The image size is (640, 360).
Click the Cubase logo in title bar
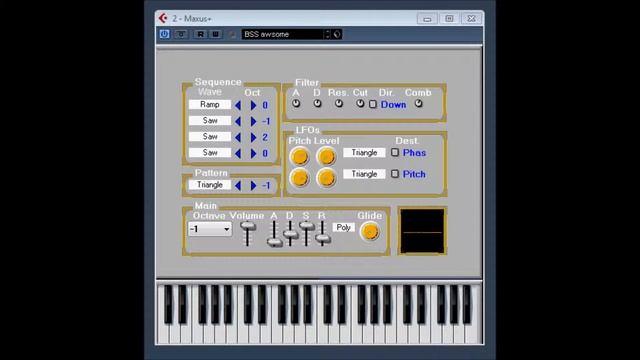[x=163, y=18]
